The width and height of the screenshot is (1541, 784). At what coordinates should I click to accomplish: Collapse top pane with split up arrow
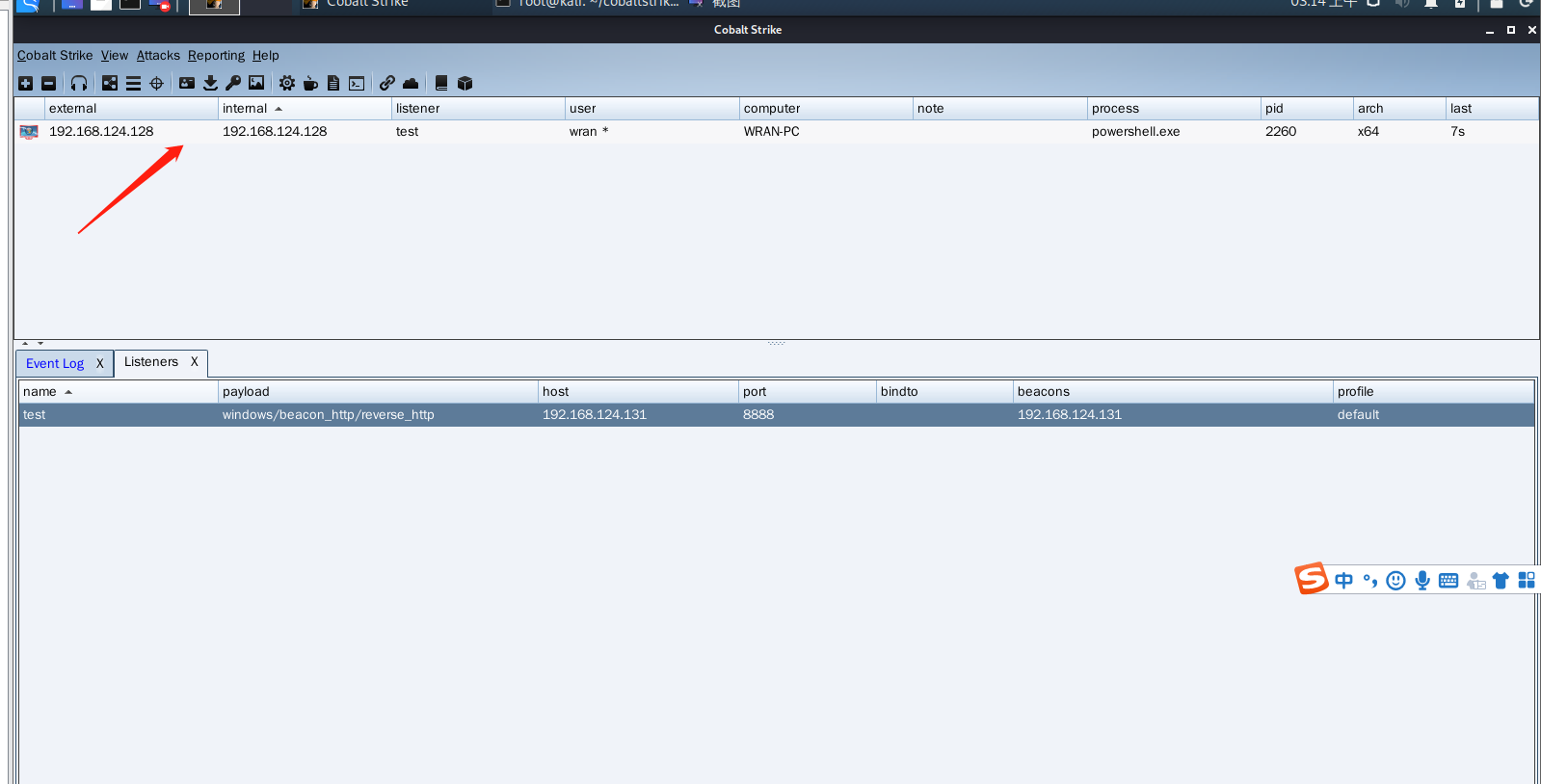click(x=25, y=343)
